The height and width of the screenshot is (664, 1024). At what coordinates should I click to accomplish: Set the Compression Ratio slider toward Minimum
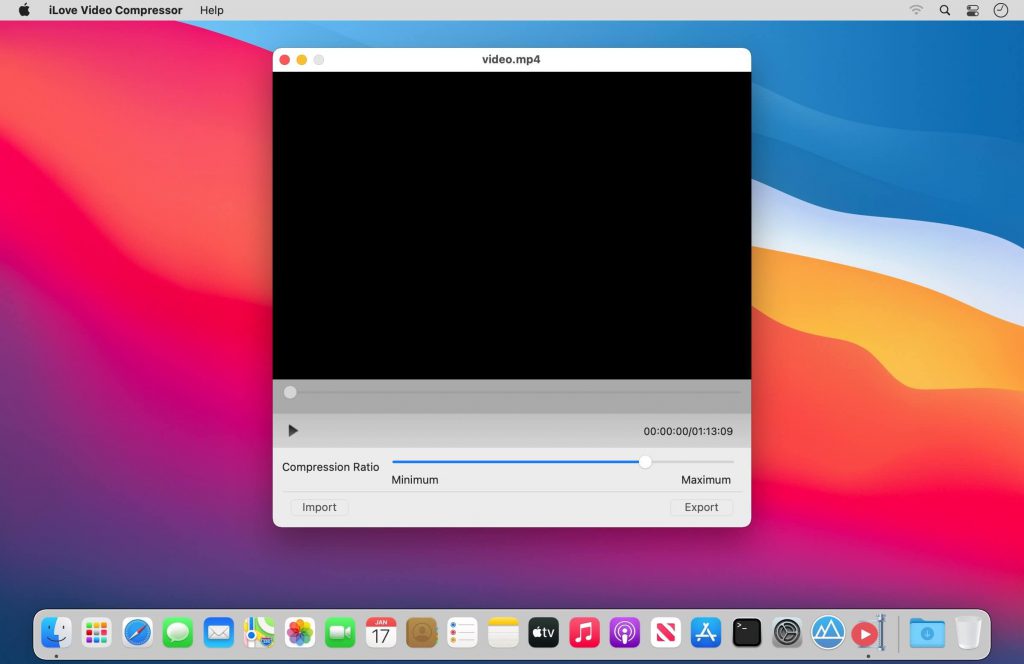(x=400, y=462)
